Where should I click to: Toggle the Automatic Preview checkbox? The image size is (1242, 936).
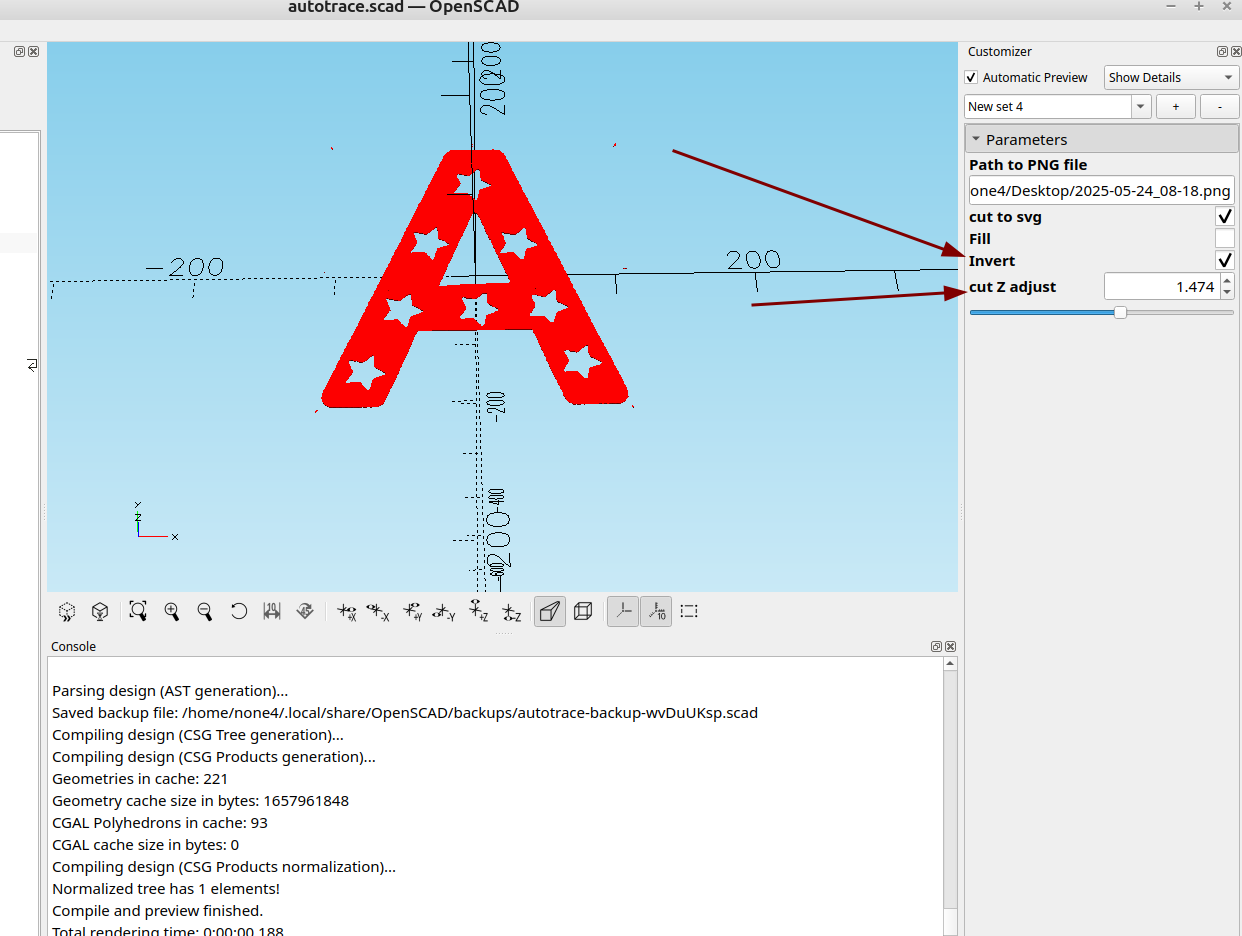tap(971, 77)
